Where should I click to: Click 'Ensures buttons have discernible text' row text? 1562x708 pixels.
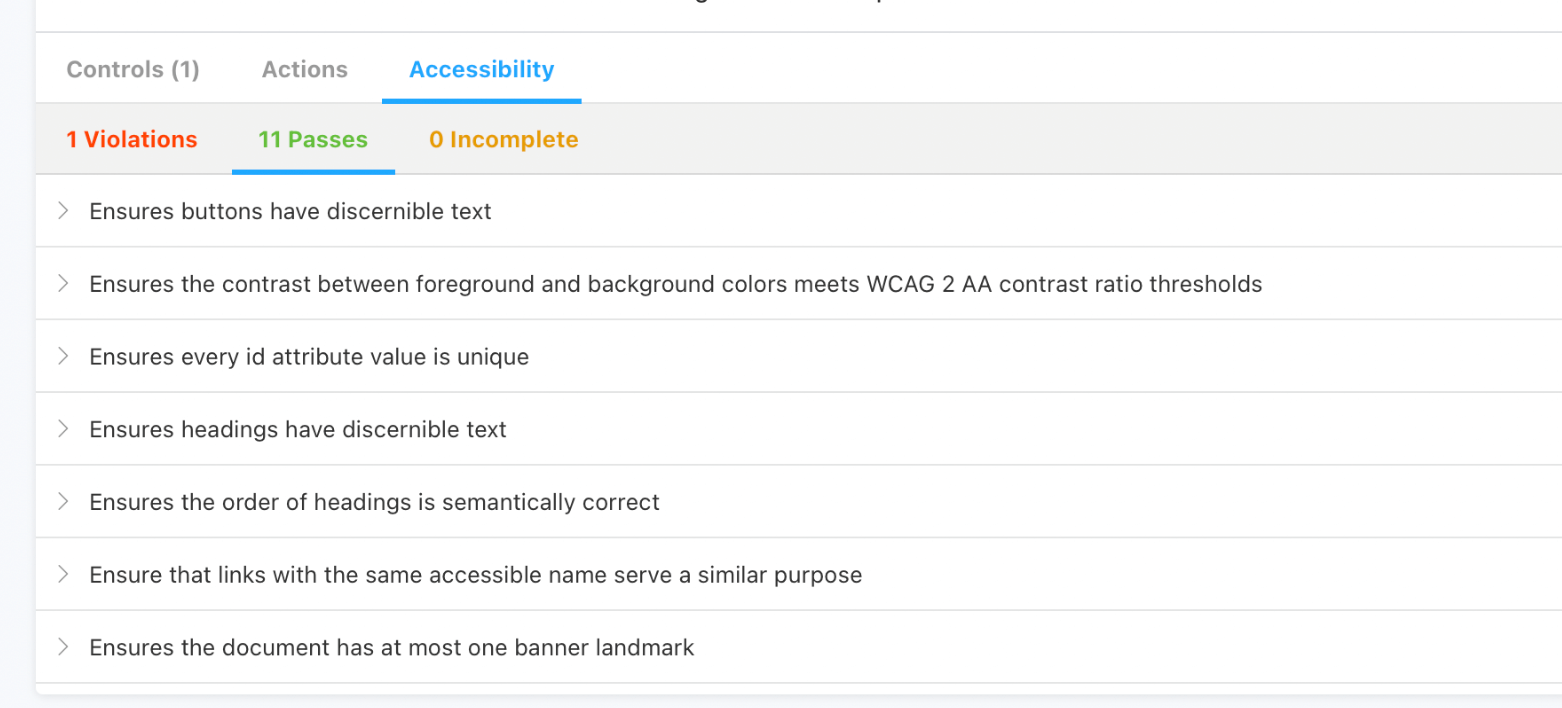coord(290,212)
